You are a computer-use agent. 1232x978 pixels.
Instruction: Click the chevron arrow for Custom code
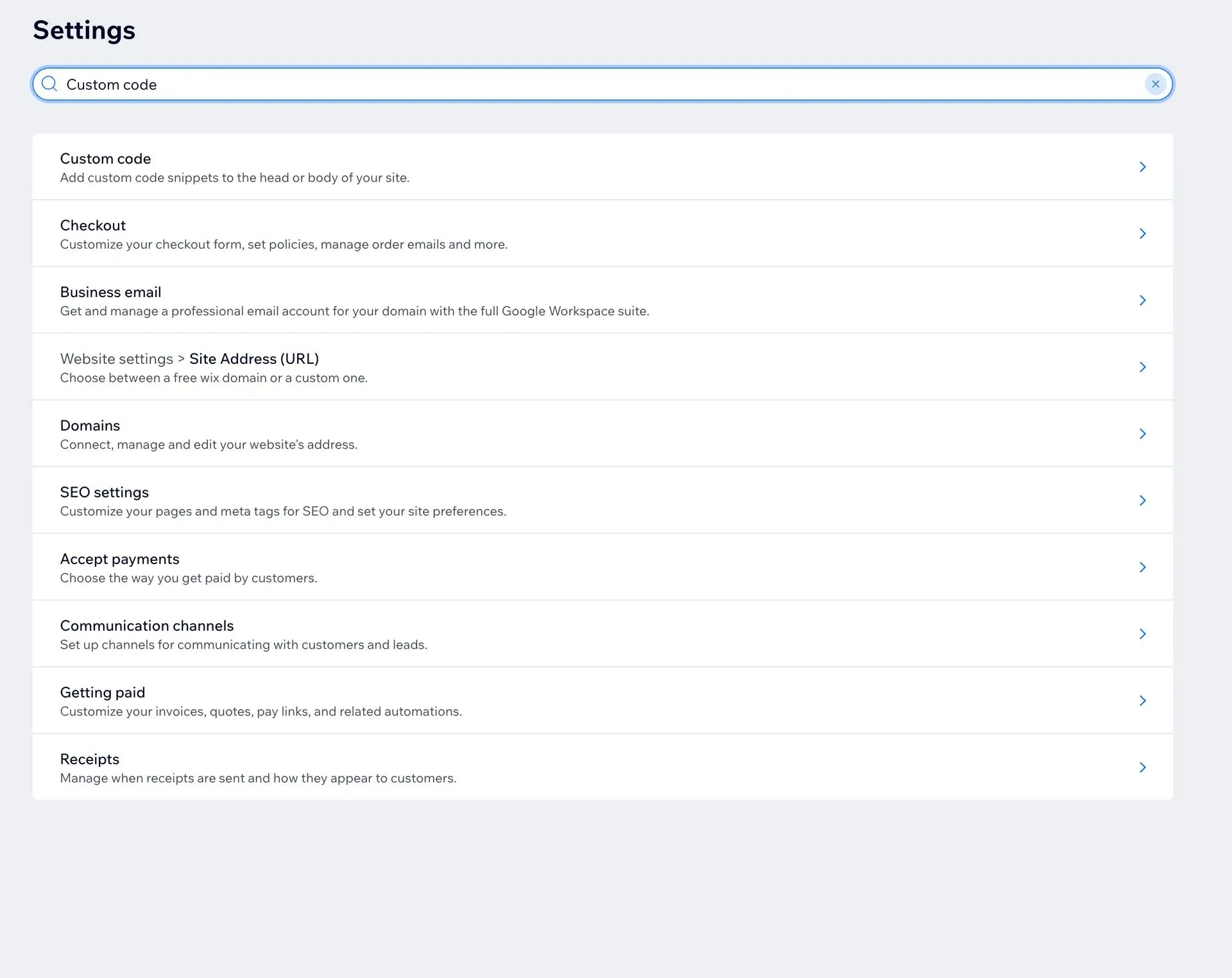1142,167
